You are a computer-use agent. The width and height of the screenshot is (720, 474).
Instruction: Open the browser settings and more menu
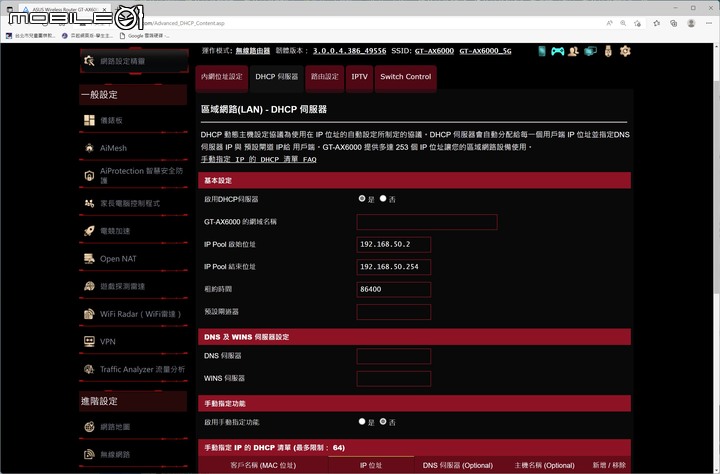[x=709, y=23]
